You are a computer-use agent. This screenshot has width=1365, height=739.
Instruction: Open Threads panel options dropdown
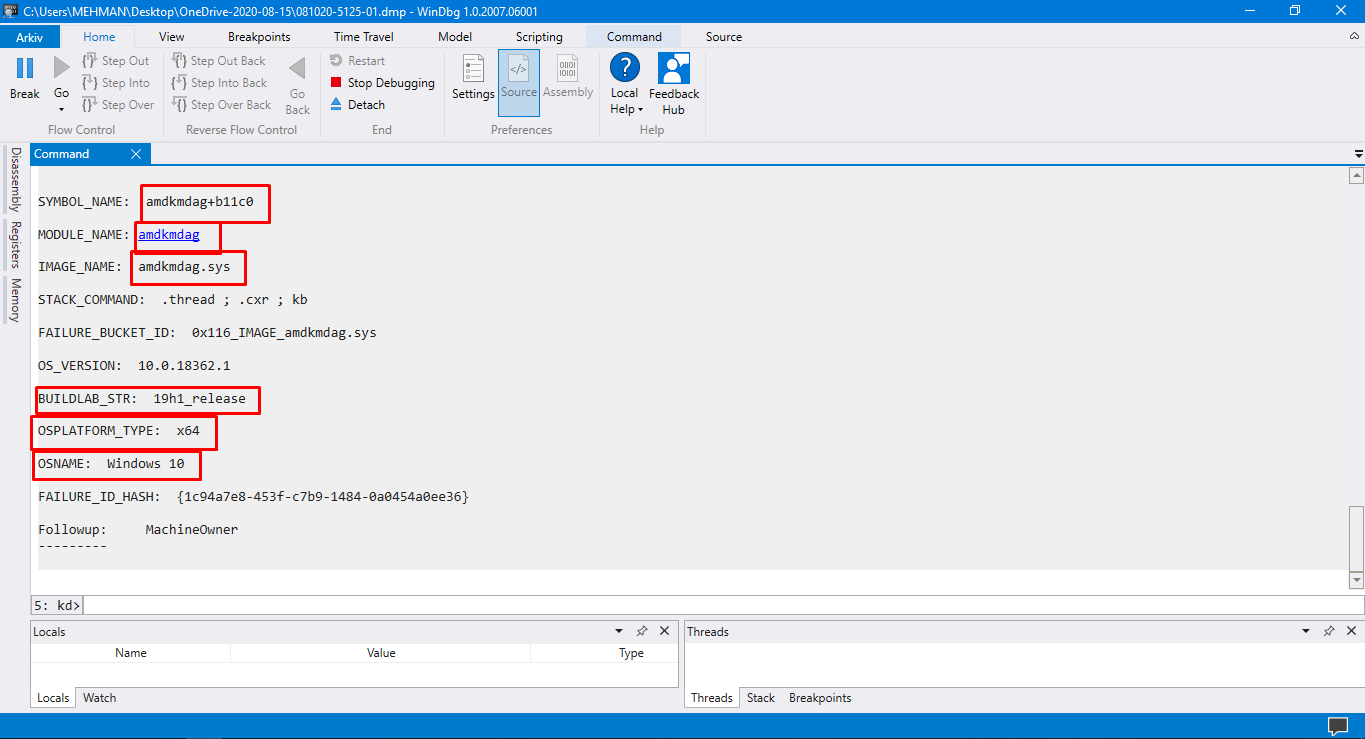(1306, 632)
